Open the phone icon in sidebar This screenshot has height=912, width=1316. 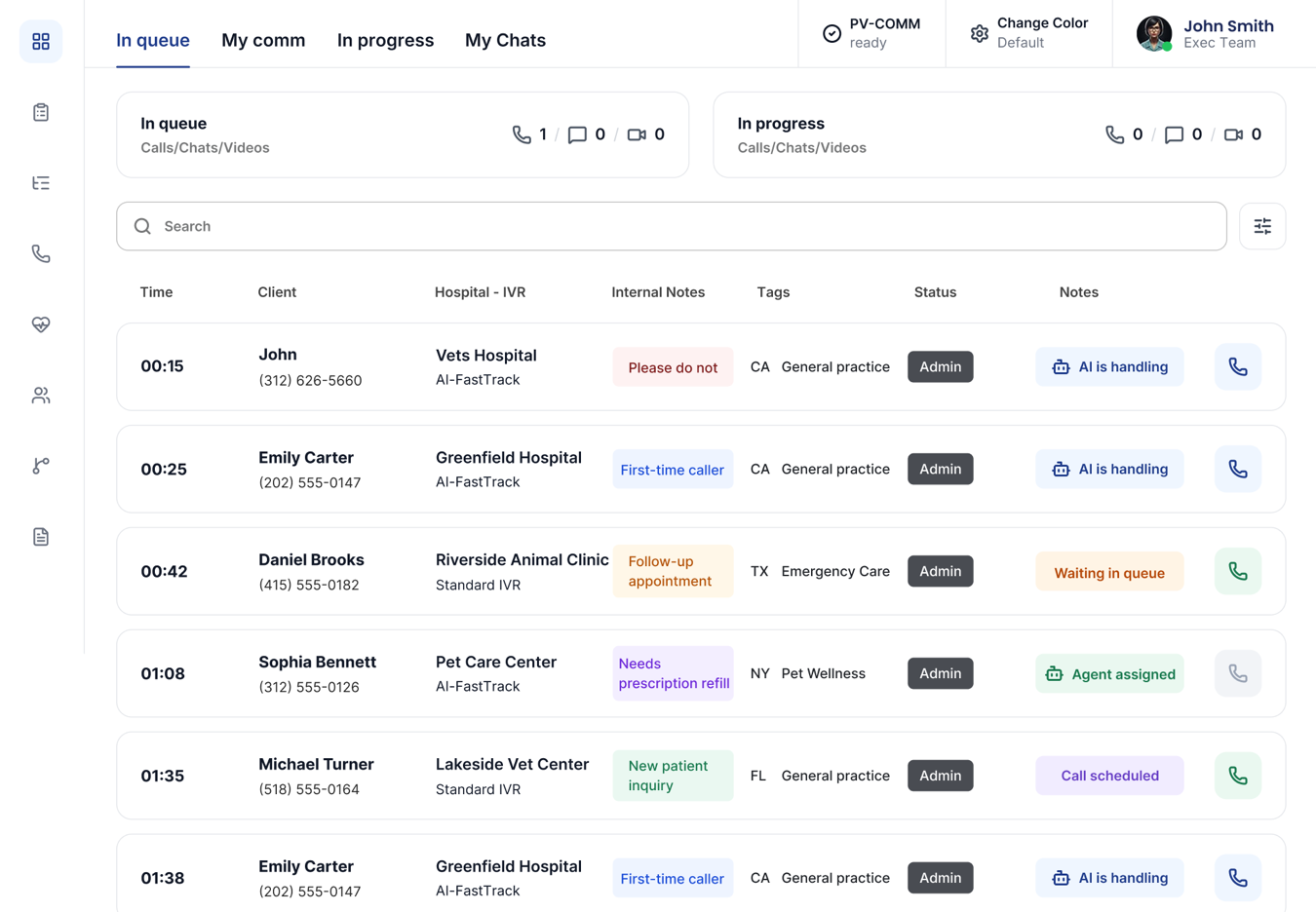(41, 253)
